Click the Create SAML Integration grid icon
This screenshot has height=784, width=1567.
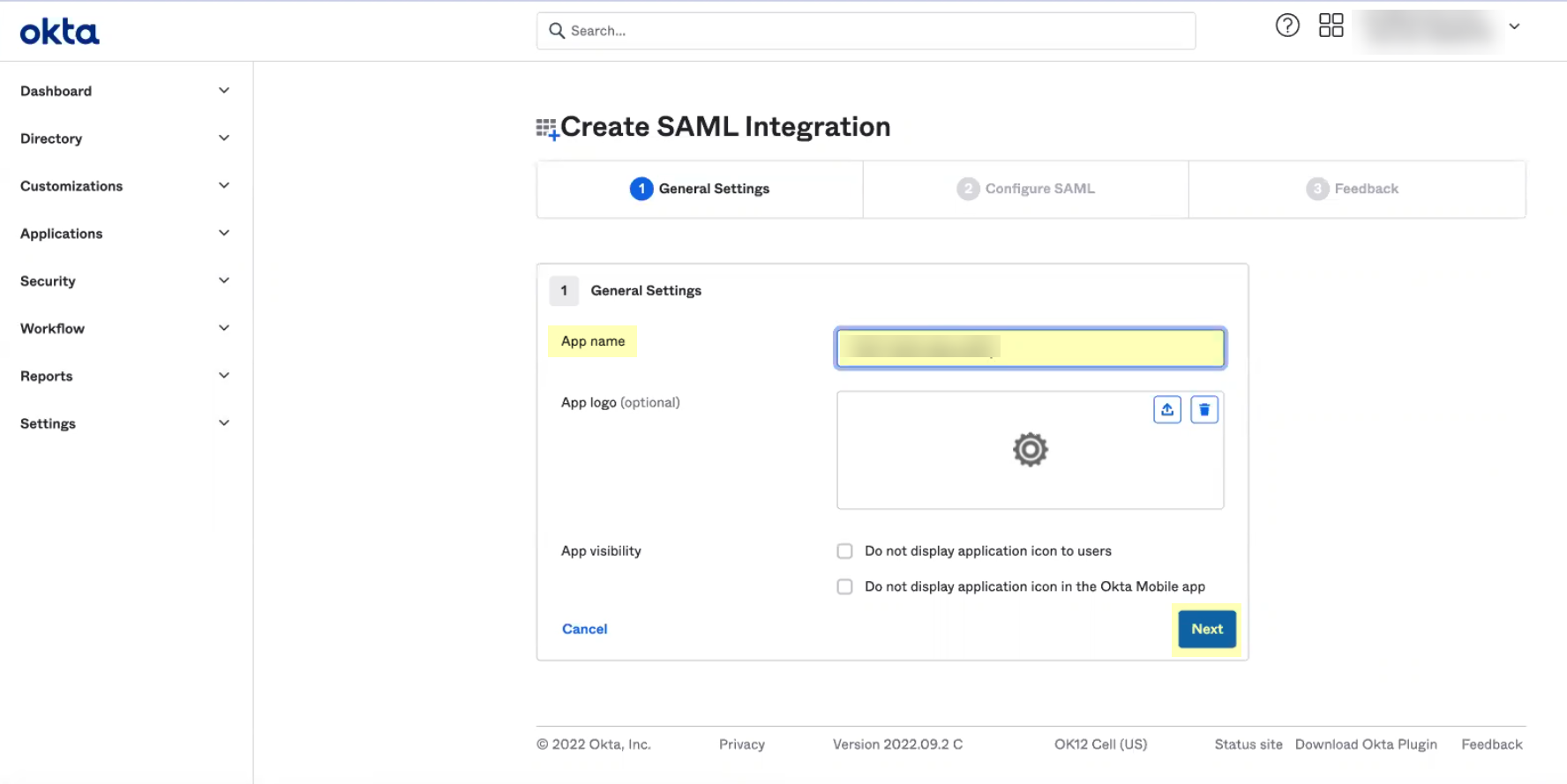(547, 129)
